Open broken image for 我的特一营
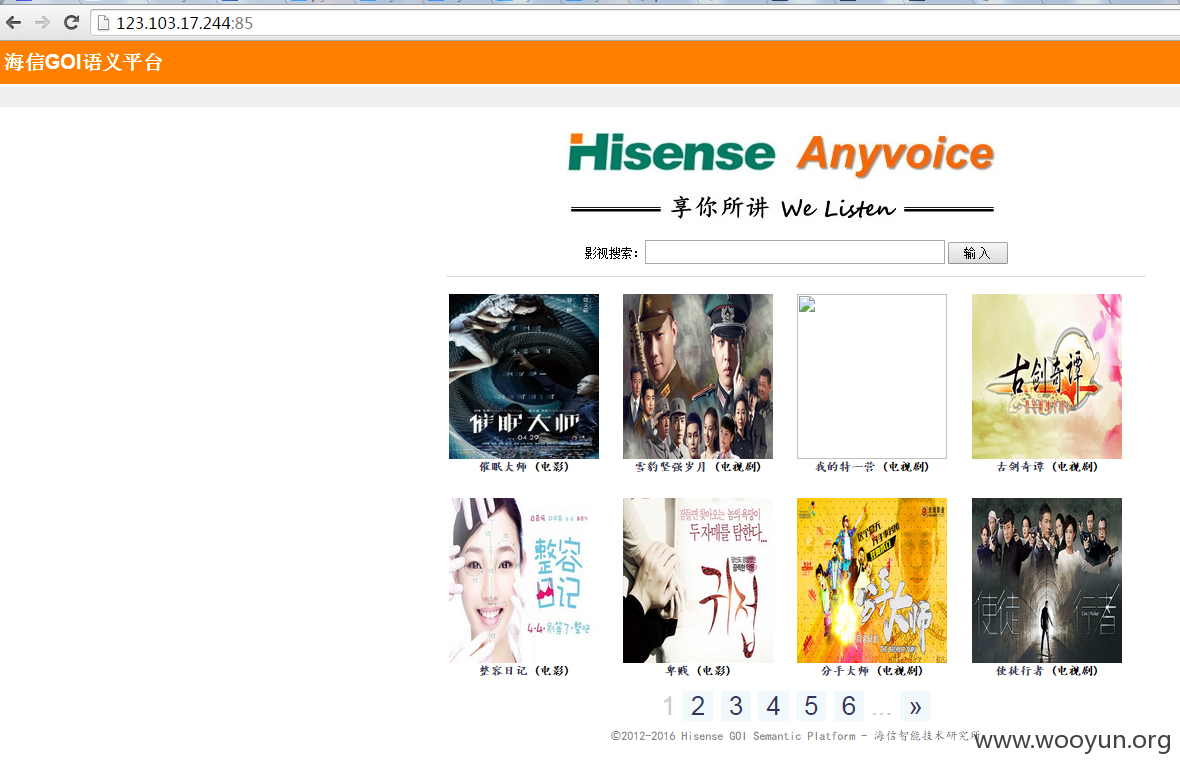Image resolution: width=1180 pixels, height=769 pixels. click(871, 376)
